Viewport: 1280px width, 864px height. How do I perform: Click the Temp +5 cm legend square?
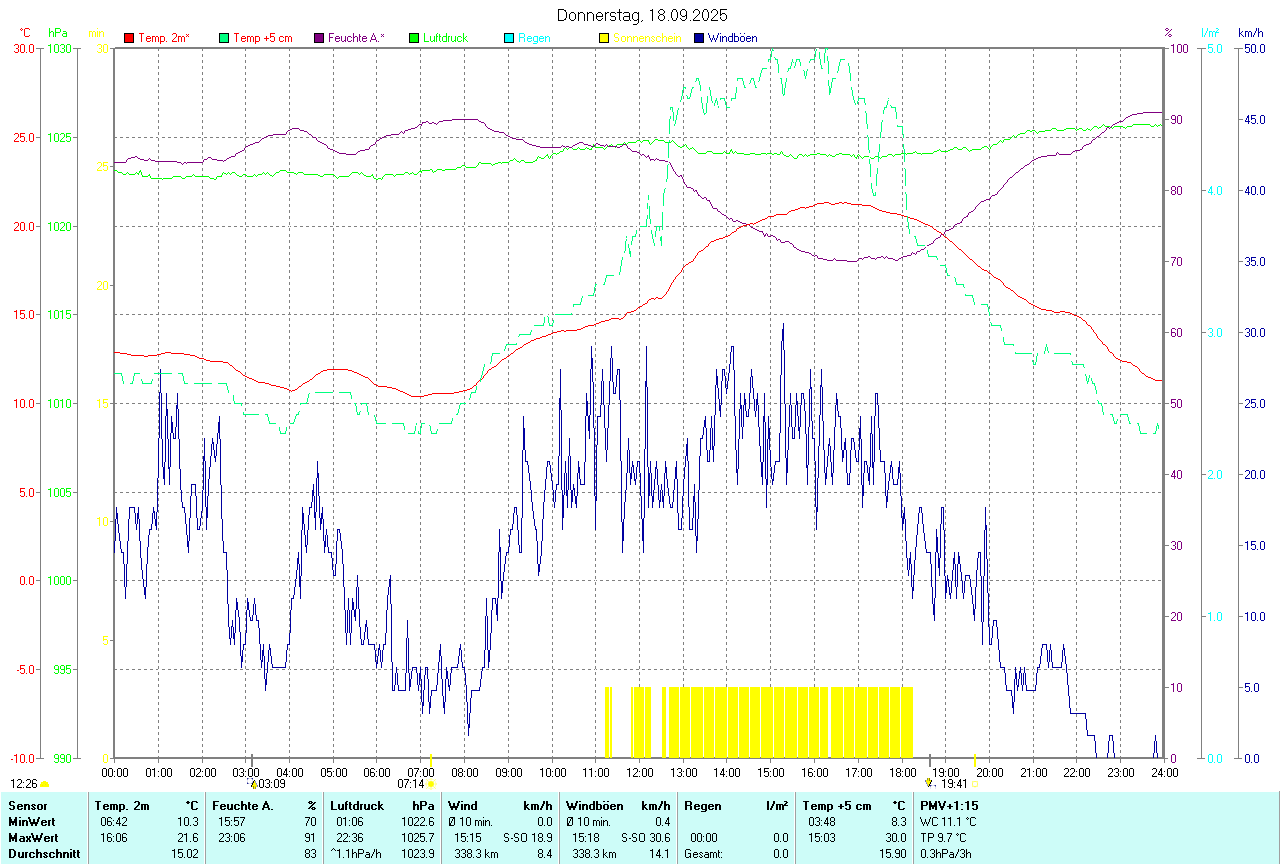coord(224,38)
